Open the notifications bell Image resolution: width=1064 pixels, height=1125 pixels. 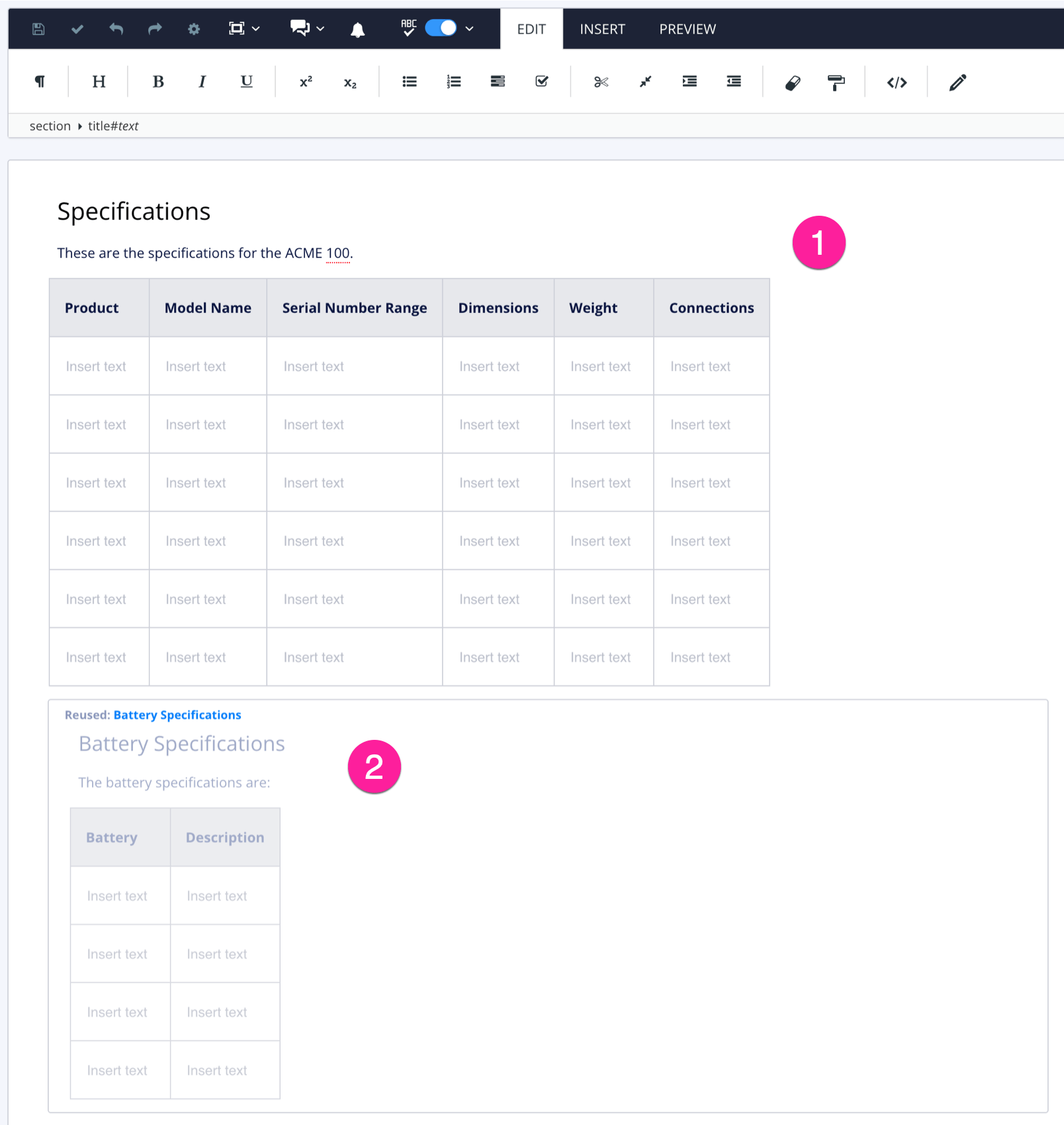coord(357,28)
